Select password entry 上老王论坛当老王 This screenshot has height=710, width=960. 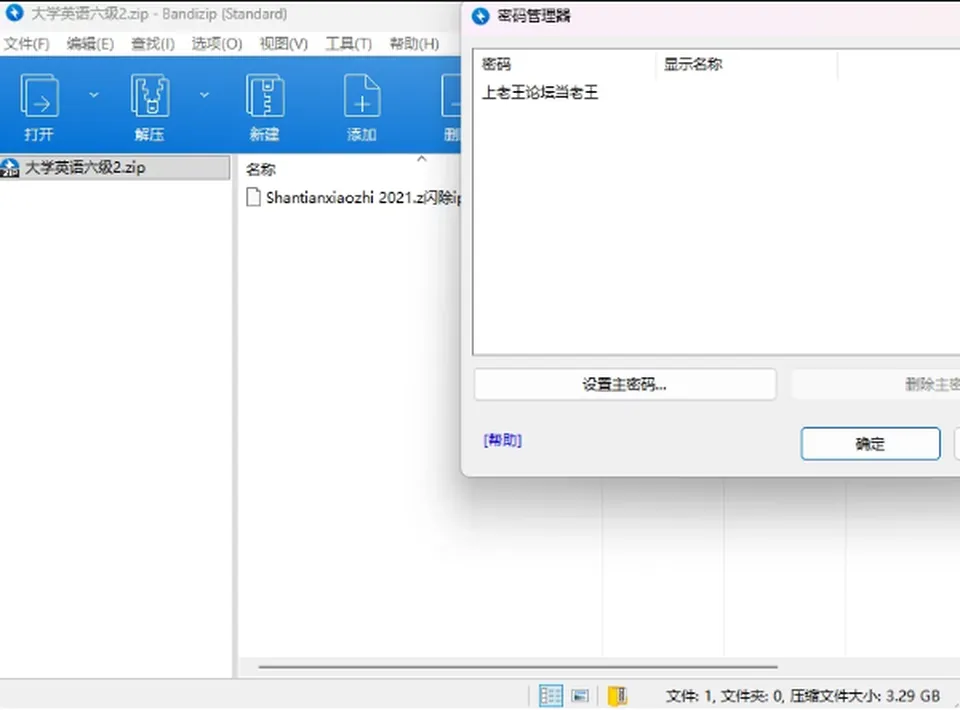(540, 92)
